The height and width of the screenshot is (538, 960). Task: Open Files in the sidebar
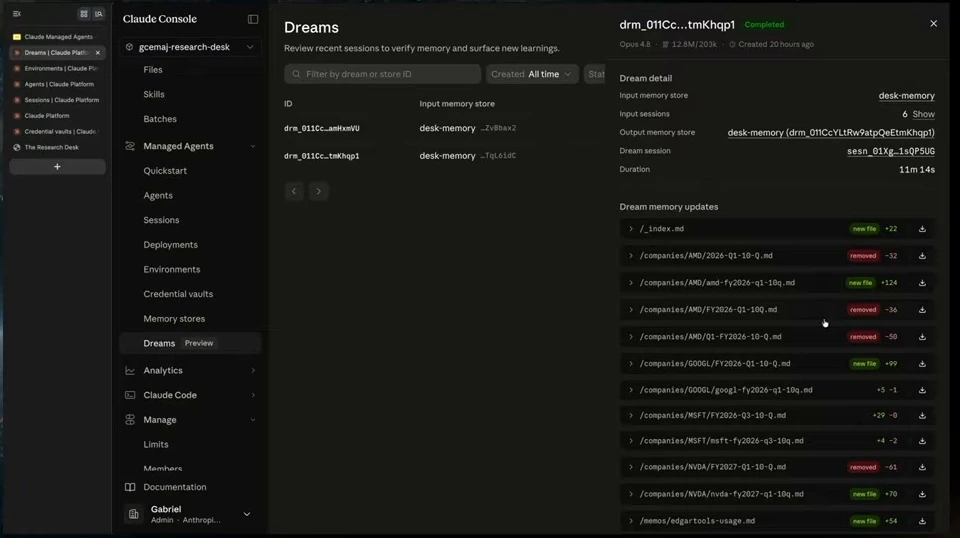(x=153, y=70)
